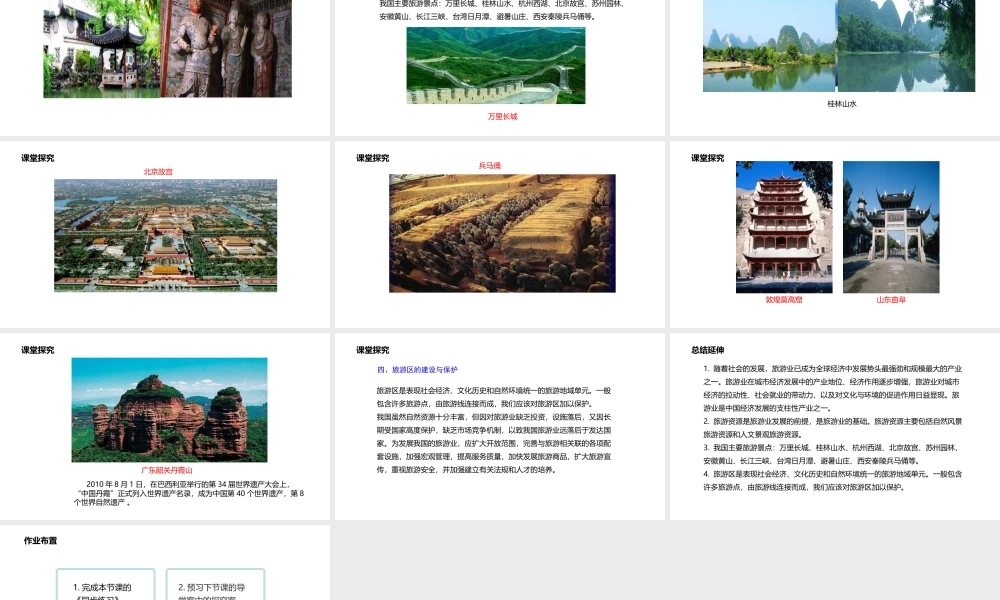Click the box 2. 预习下节课的导
This screenshot has width=1000, height=600.
click(x=216, y=585)
